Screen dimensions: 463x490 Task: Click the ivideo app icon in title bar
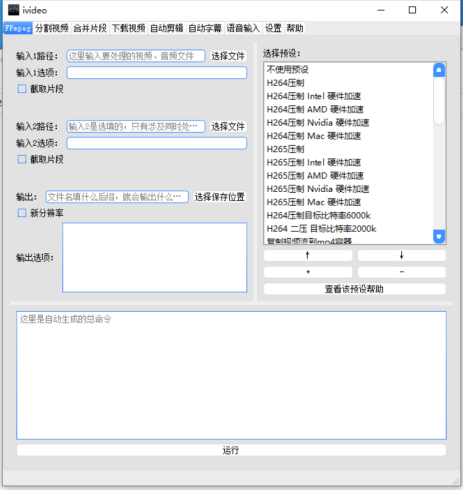[x=13, y=10]
